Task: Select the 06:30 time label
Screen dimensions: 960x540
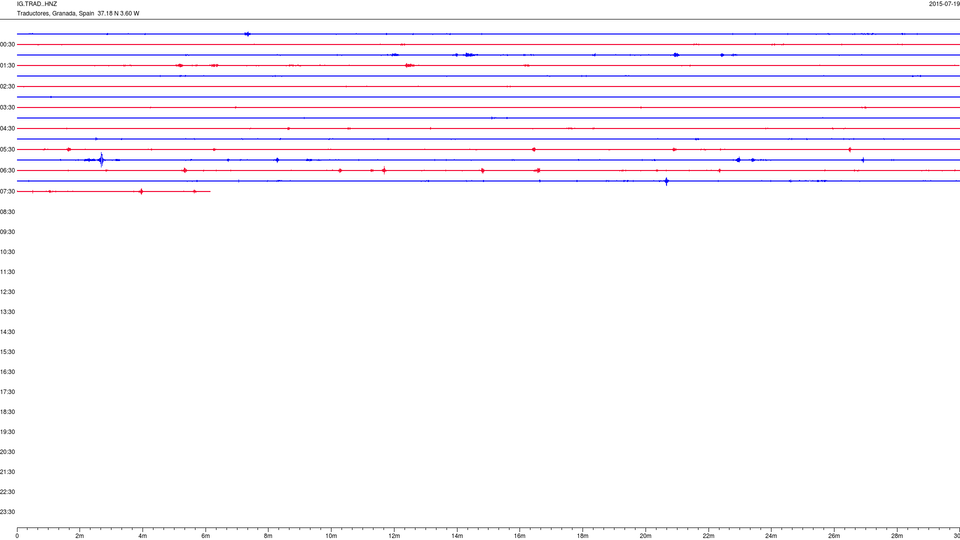Action: pyautogui.click(x=7, y=171)
